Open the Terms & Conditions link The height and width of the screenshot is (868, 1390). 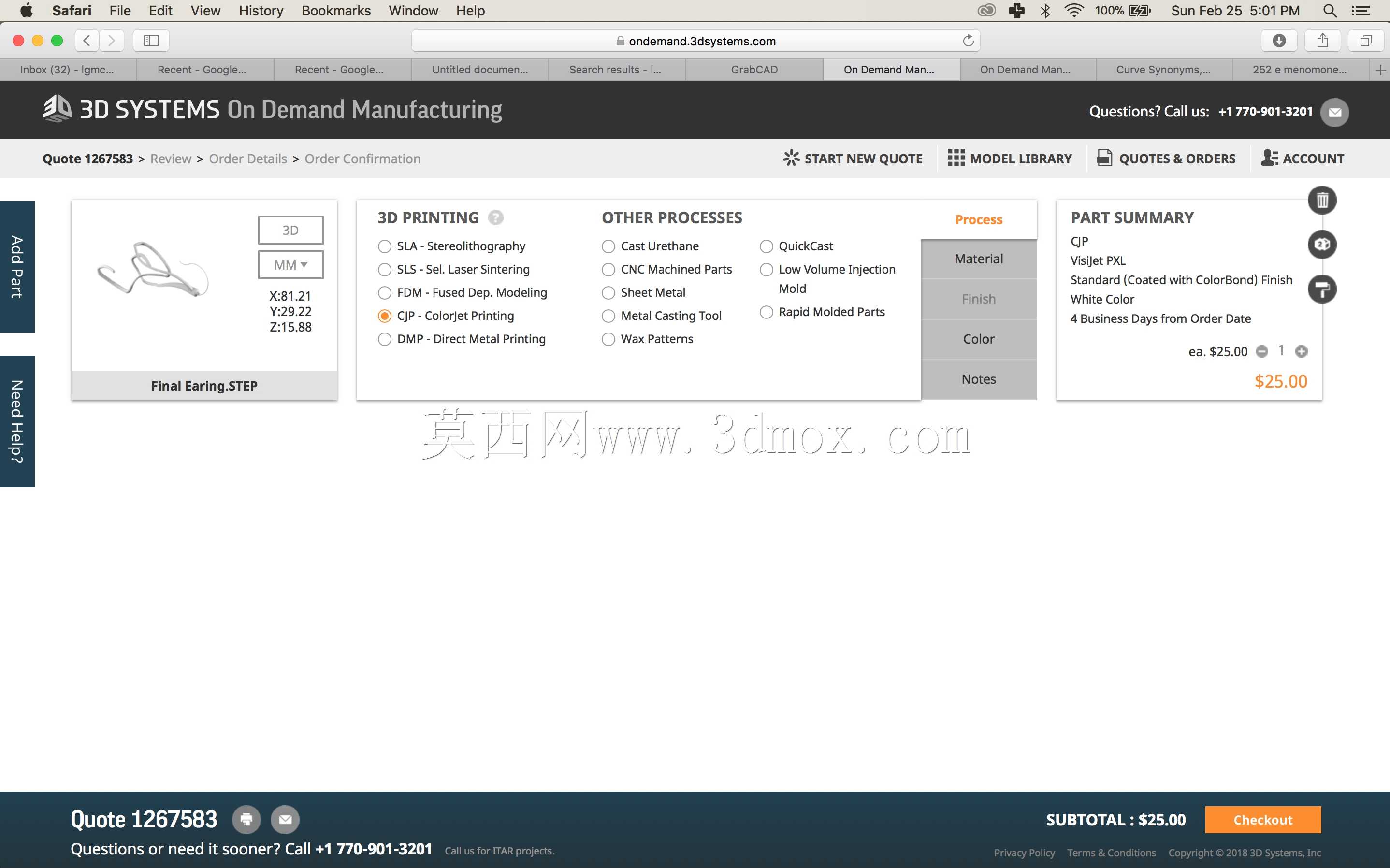point(1111,853)
